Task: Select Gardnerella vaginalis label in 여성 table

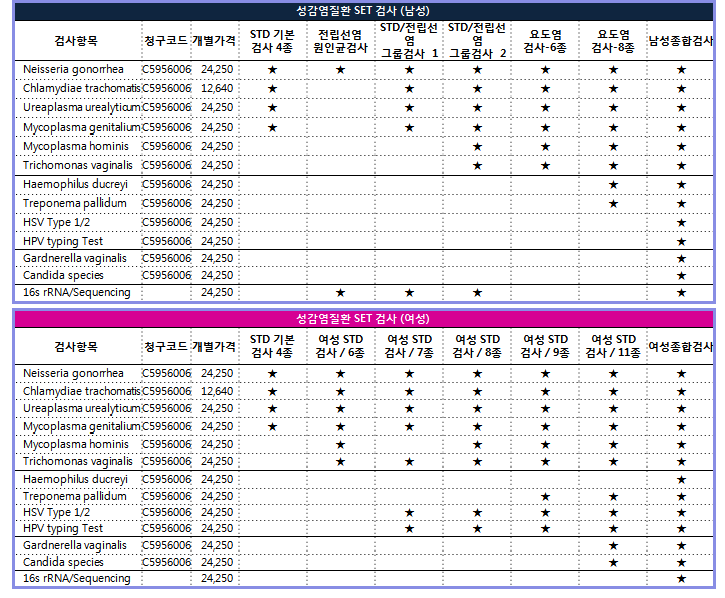Action: (x=74, y=545)
